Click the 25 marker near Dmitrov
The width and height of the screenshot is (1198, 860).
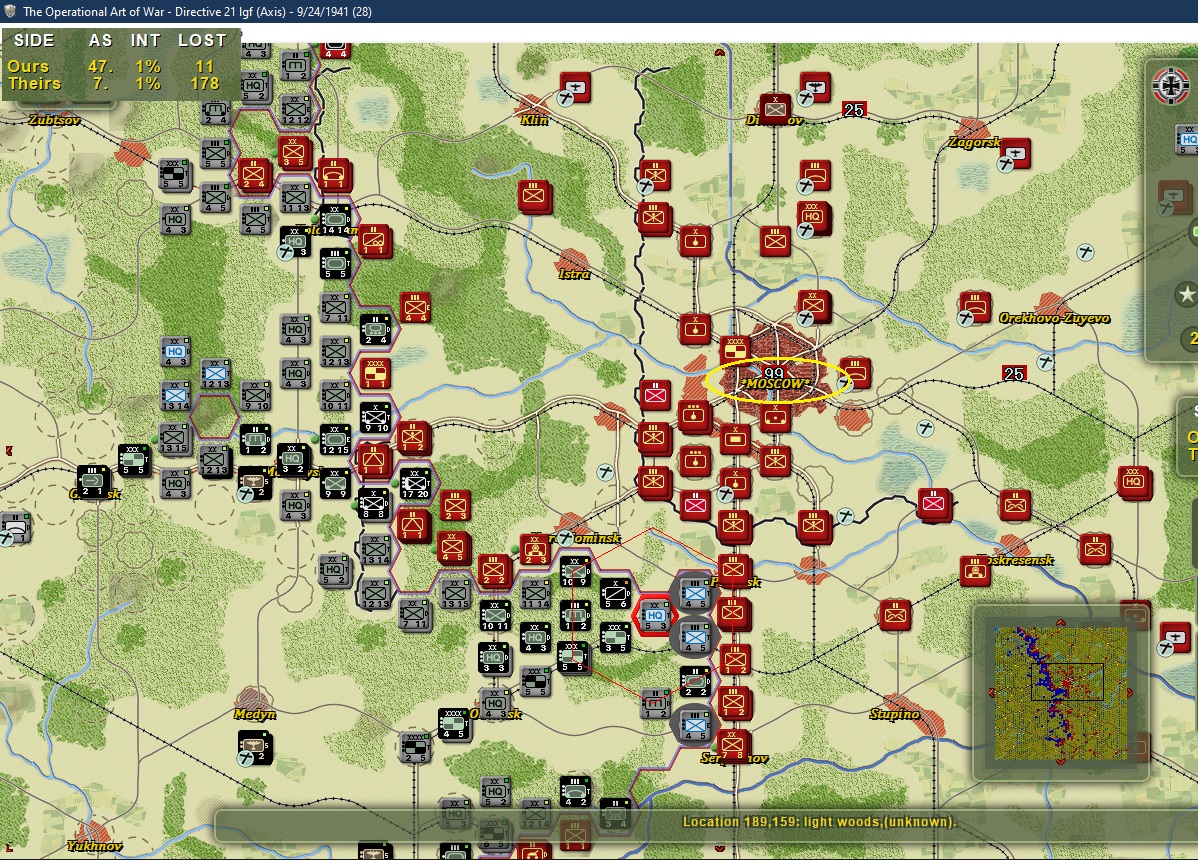853,110
